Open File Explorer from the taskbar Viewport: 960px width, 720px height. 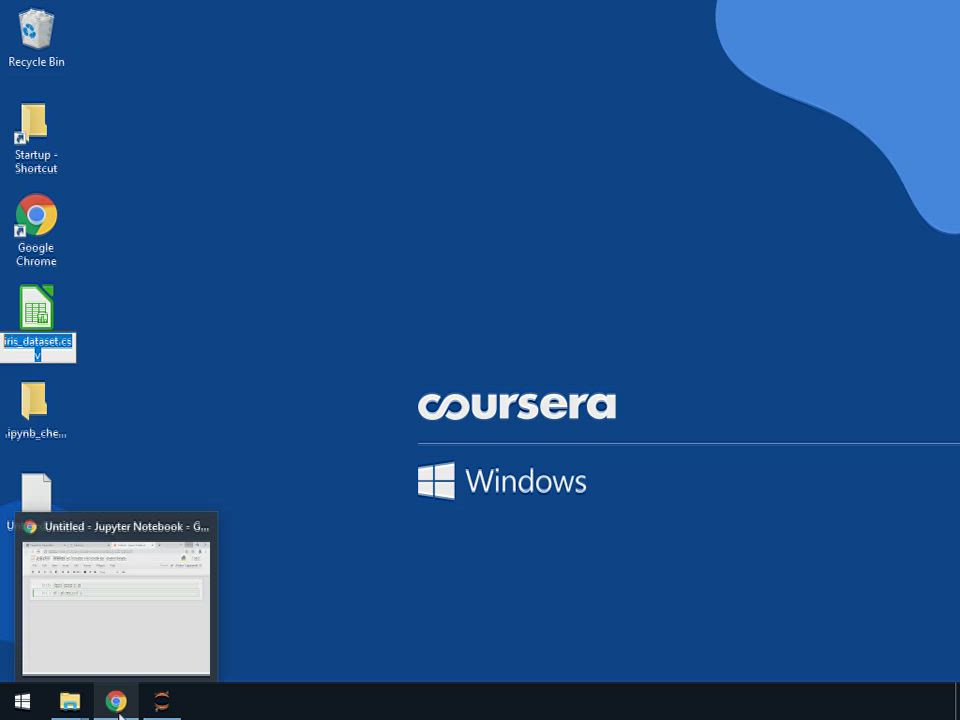click(x=70, y=701)
